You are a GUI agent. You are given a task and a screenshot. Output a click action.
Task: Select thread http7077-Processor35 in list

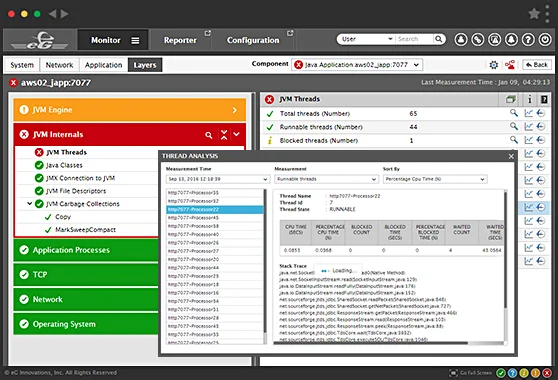coord(215,193)
